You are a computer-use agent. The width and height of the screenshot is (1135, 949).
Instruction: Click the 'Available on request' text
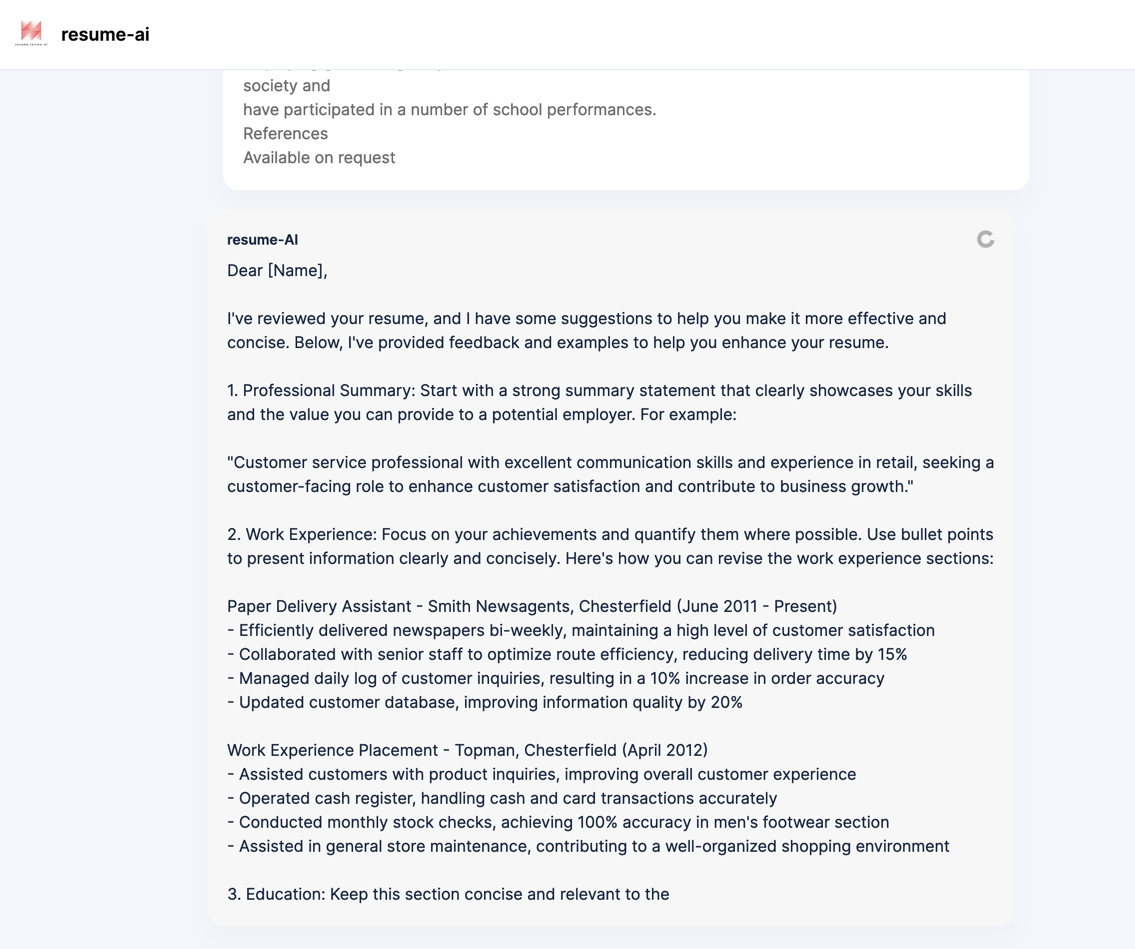(x=318, y=157)
